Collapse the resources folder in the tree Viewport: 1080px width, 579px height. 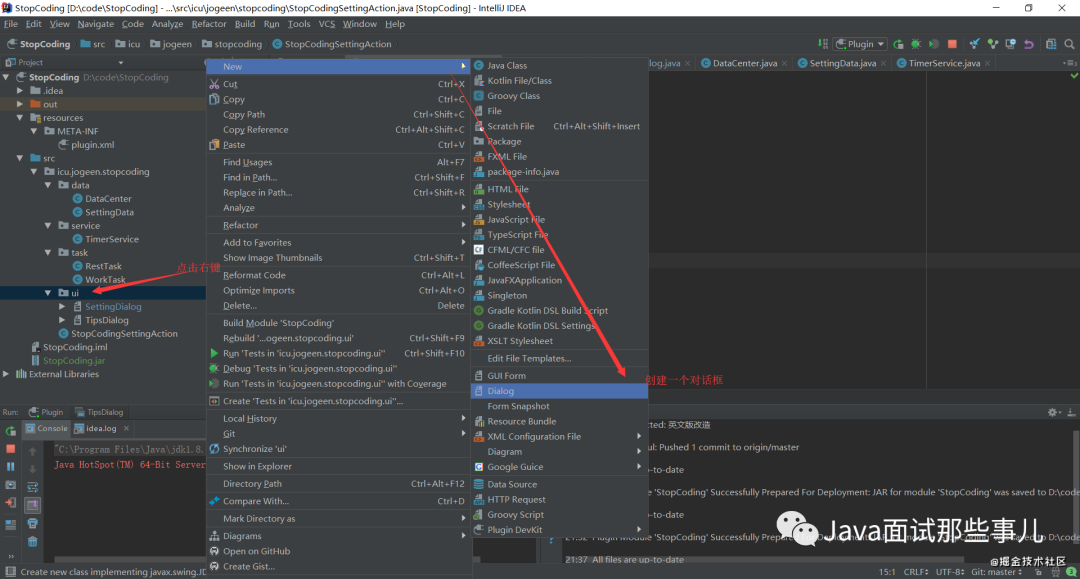point(20,118)
